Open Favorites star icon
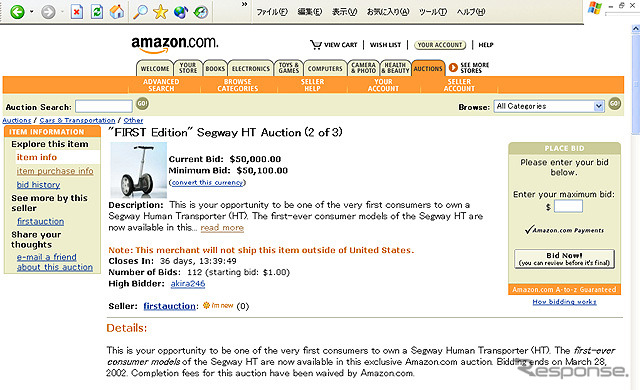Screen dimensions: 640x390 pos(160,12)
